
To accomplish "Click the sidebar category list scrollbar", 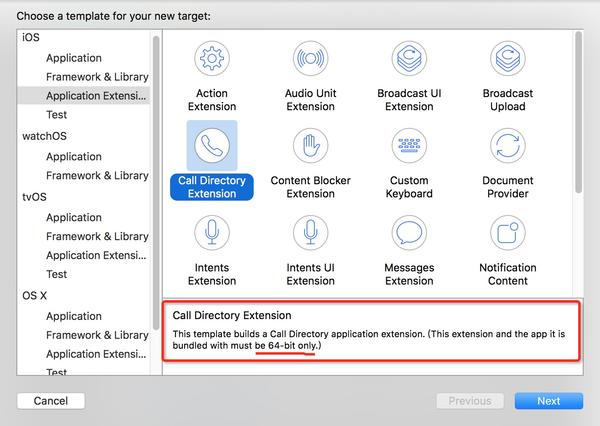I will pyautogui.click(x=156, y=183).
